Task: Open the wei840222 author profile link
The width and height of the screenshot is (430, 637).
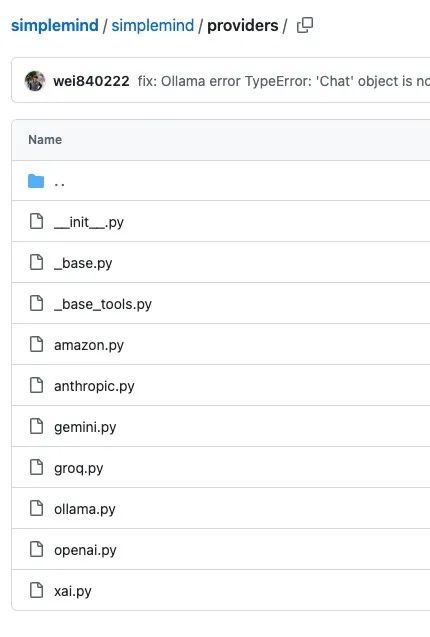Action: (x=91, y=81)
